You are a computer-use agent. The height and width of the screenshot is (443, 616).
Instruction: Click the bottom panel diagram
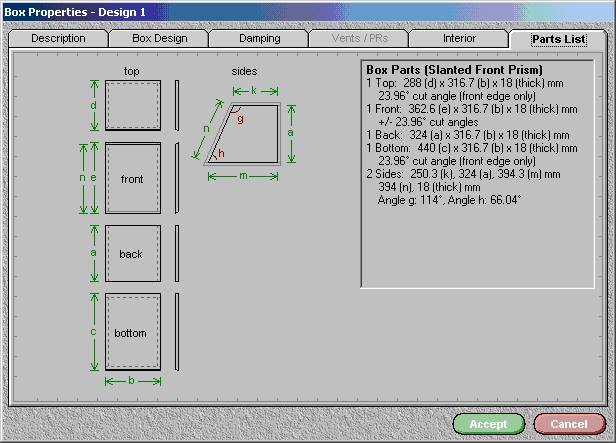tap(132, 331)
